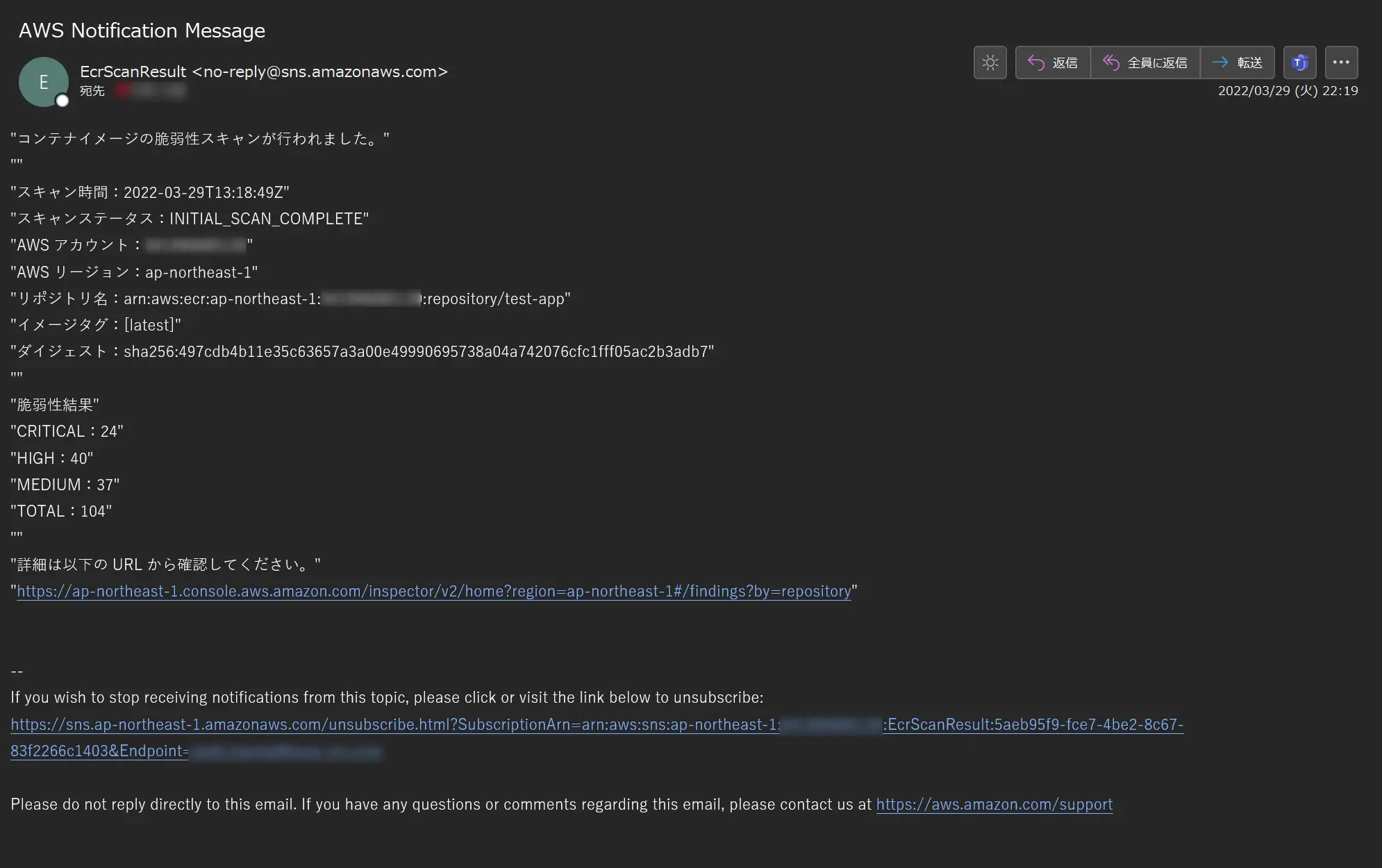
Task: Click the email subject AWS Notification Message
Action: (142, 31)
